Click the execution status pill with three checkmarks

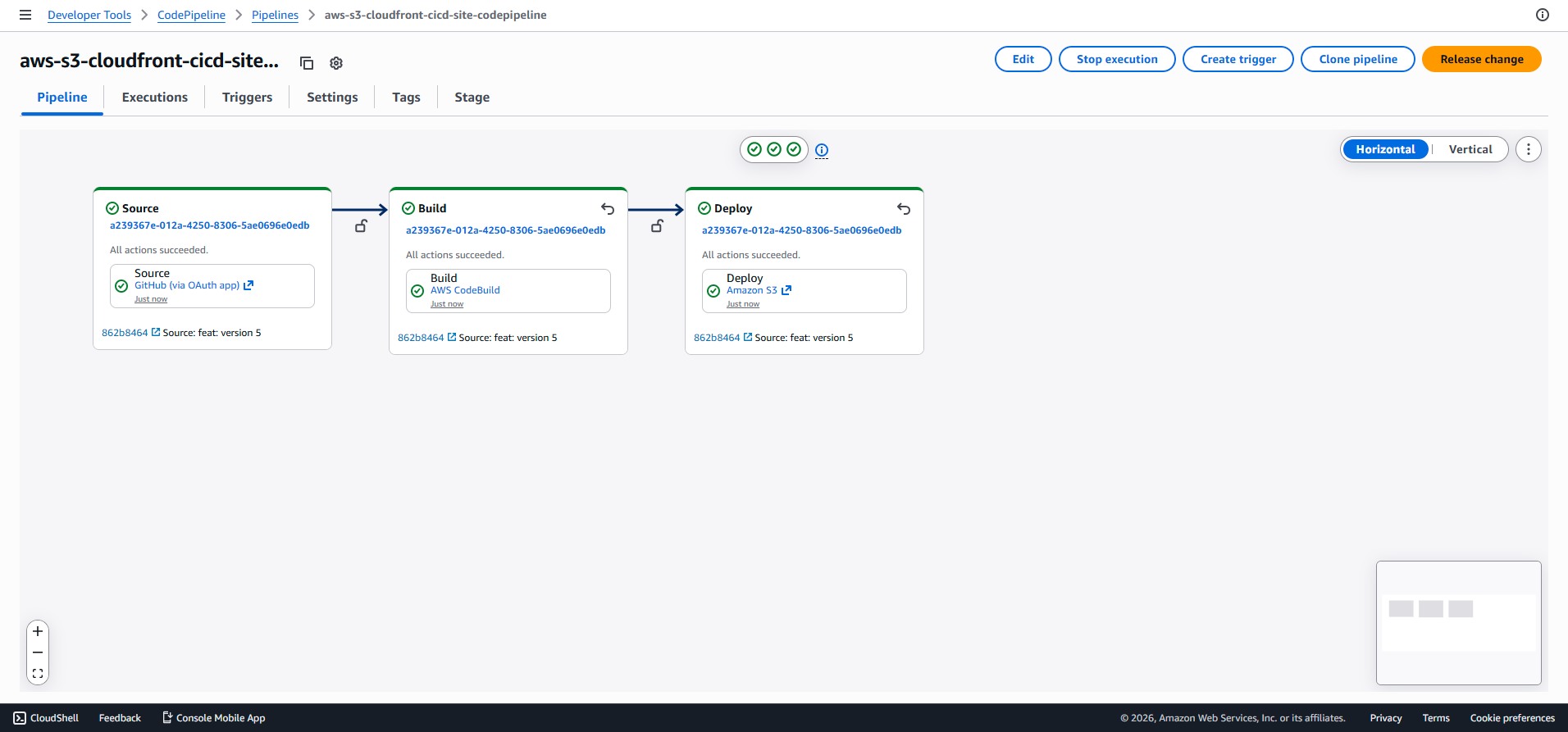(x=774, y=149)
